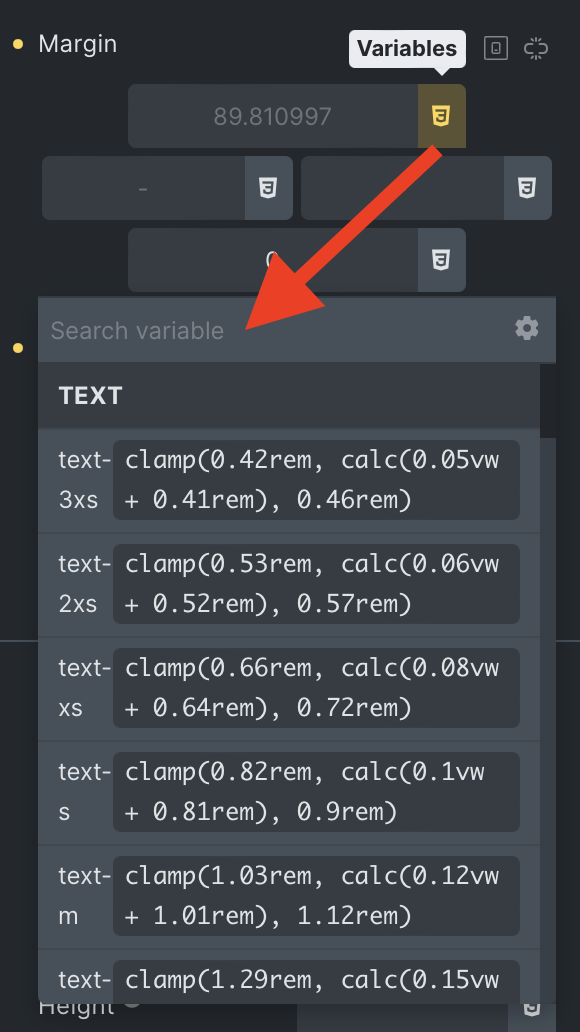Open variables picker for right margin field
580x1032 pixels.
pyautogui.click(x=527, y=188)
